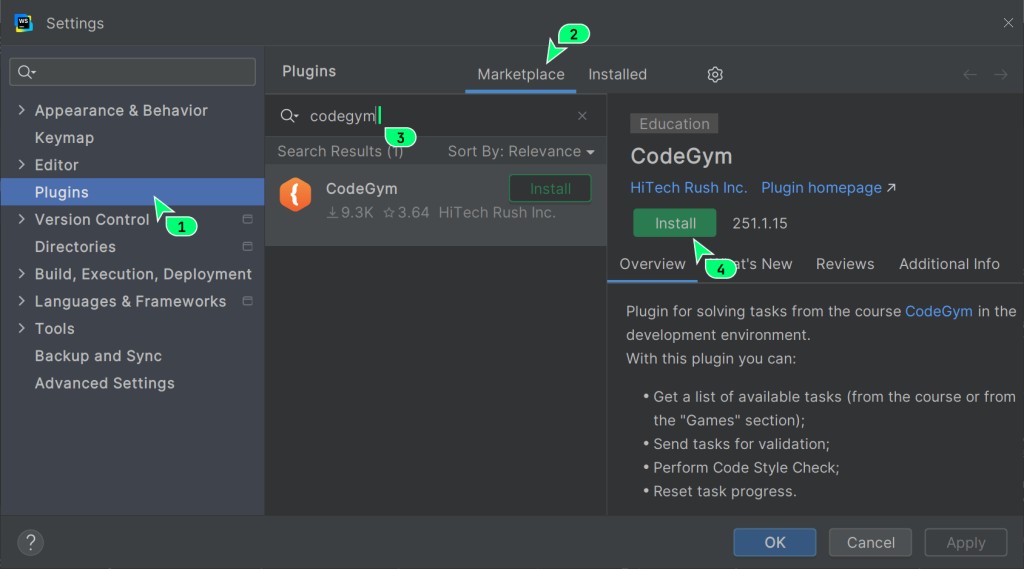
Task: Switch to the Installed tab
Action: [x=617, y=74]
